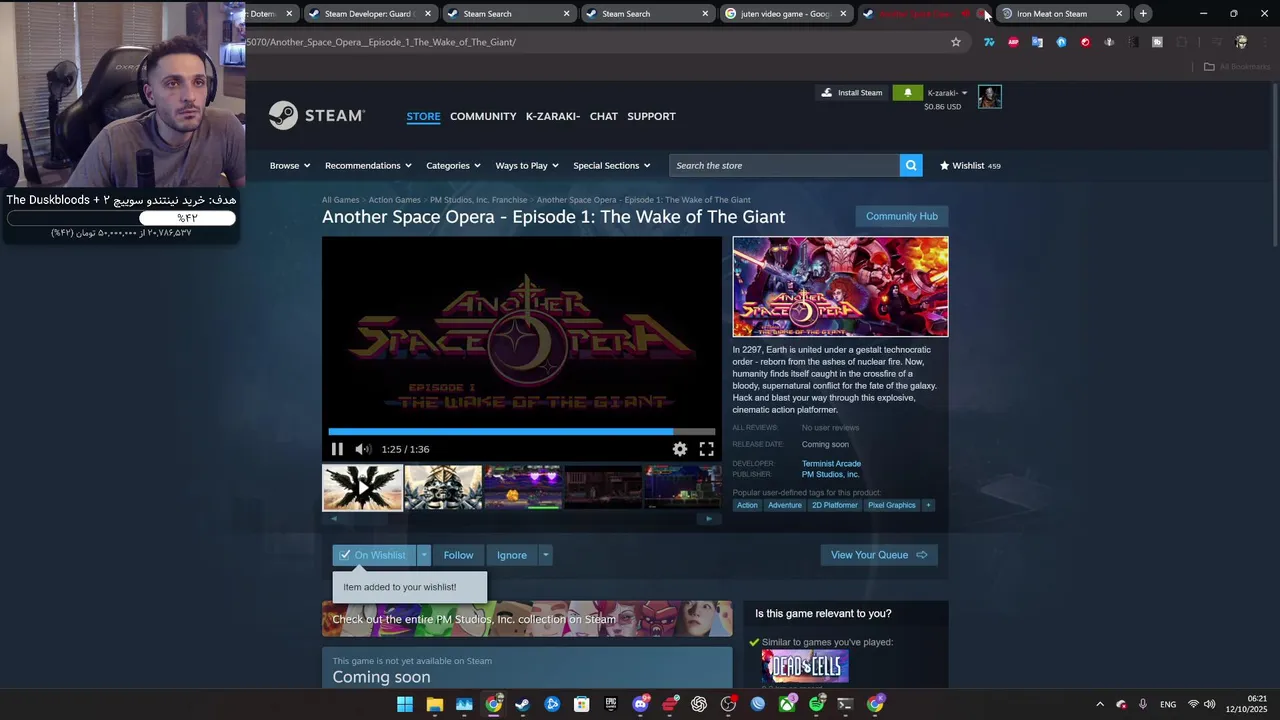The width and height of the screenshot is (1280, 720).
Task: Click the 2D Platformer tag
Action: (835, 505)
